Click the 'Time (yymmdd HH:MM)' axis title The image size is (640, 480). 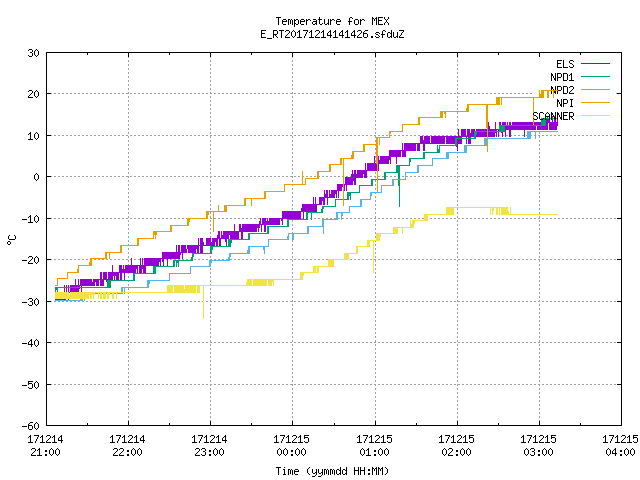click(x=332, y=471)
